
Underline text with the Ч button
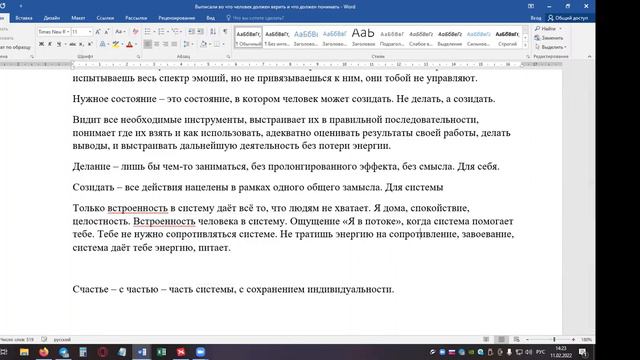[x=59, y=44]
